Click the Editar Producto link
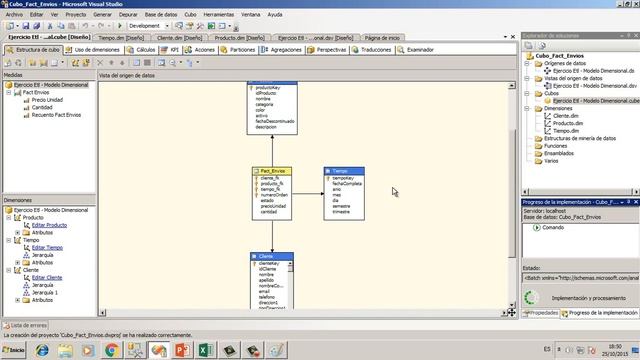The image size is (640, 360). click(49, 225)
